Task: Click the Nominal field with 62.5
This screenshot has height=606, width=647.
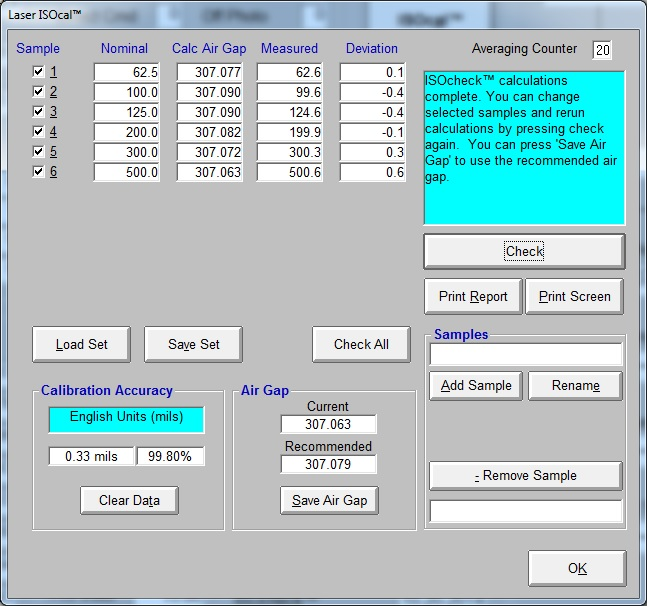Action: pyautogui.click(x=127, y=72)
